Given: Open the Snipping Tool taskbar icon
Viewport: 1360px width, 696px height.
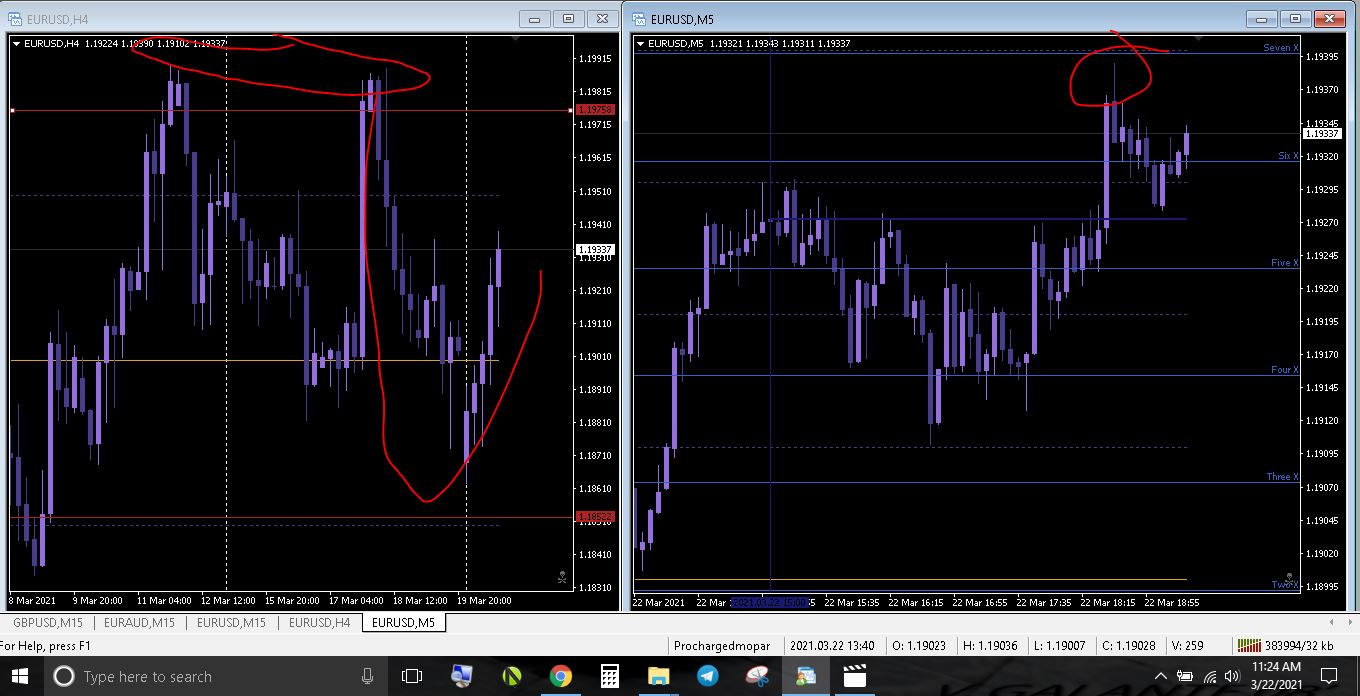Looking at the screenshot, I should pos(756,677).
